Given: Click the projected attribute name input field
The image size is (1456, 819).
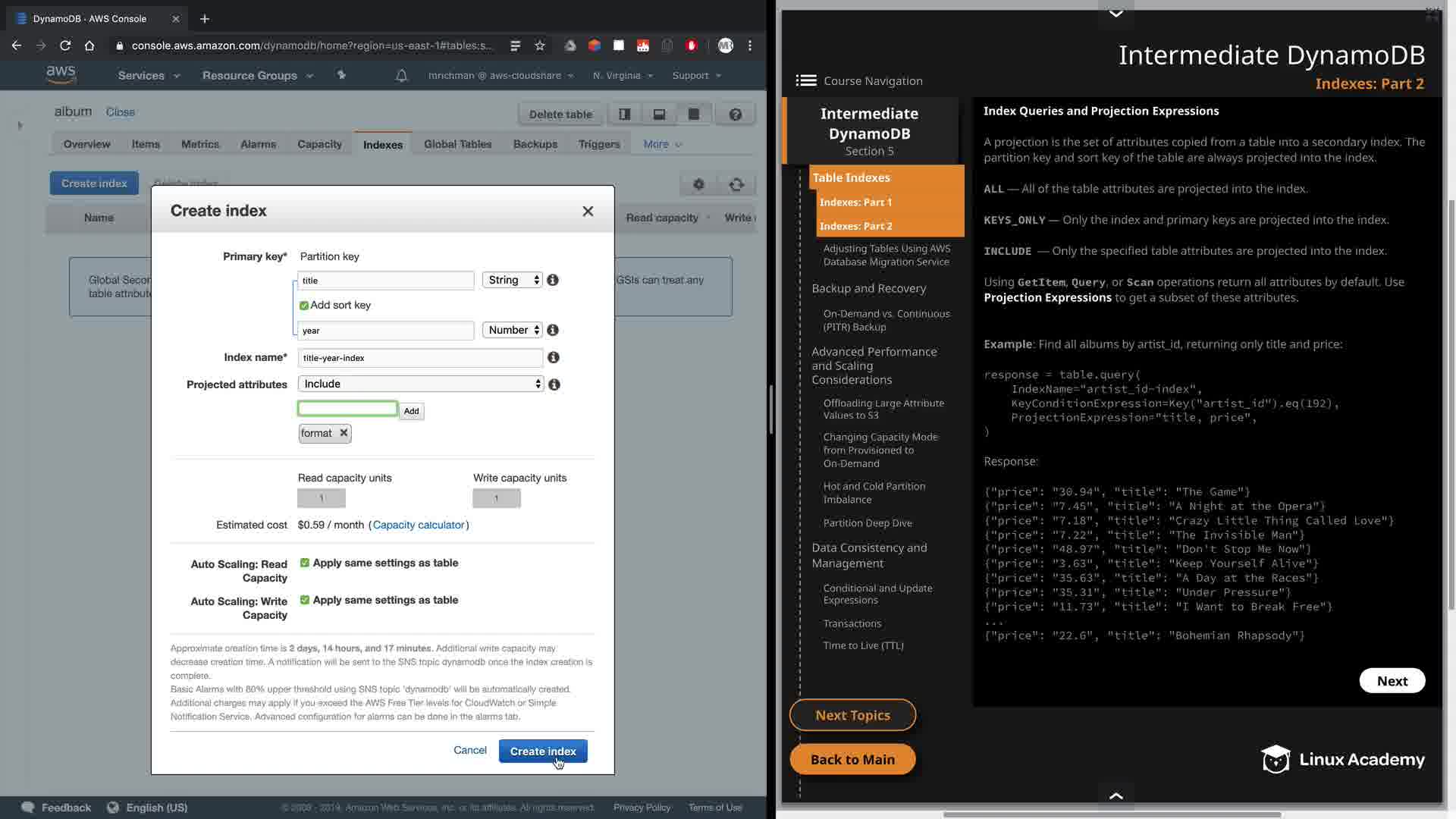Looking at the screenshot, I should (x=347, y=409).
